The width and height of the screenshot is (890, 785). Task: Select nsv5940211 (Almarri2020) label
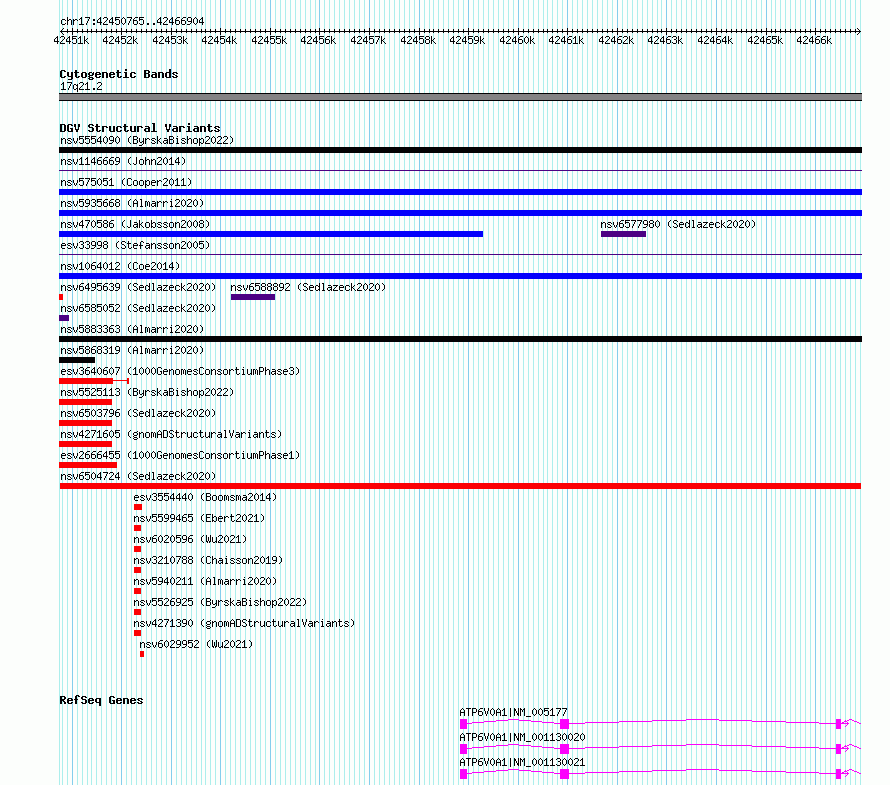coord(205,581)
